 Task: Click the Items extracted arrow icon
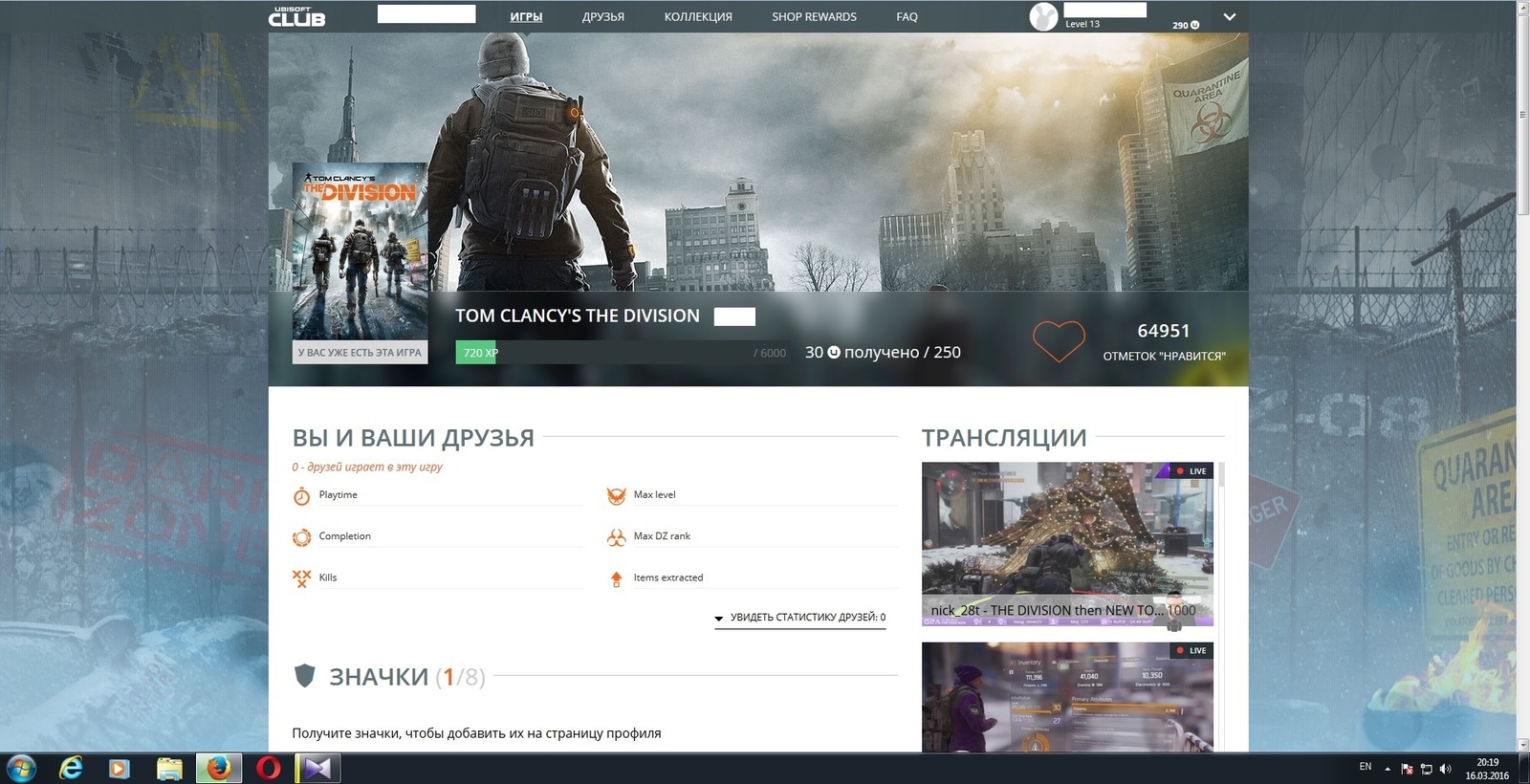click(x=616, y=578)
